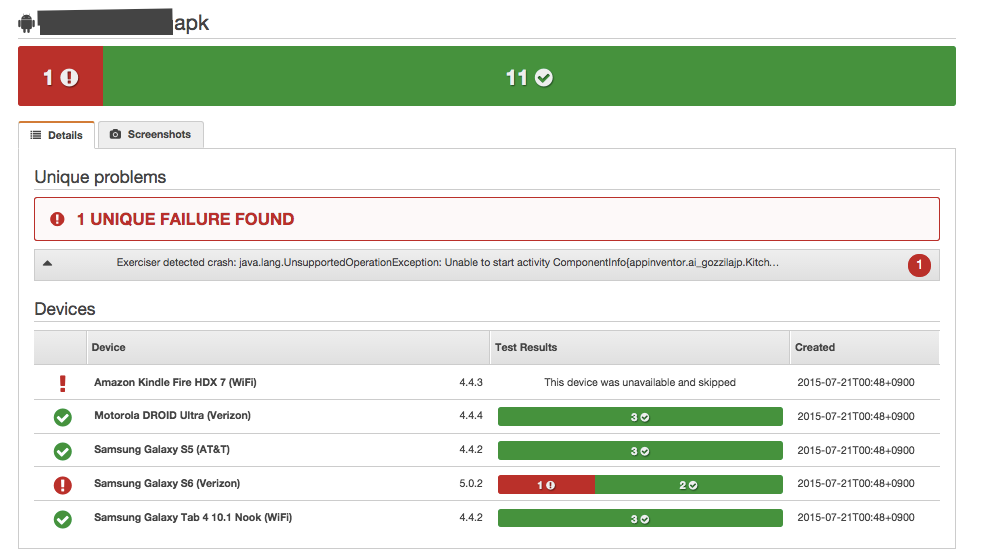
Task: Click created timestamp in Motorola DROID row
Action: [855, 416]
